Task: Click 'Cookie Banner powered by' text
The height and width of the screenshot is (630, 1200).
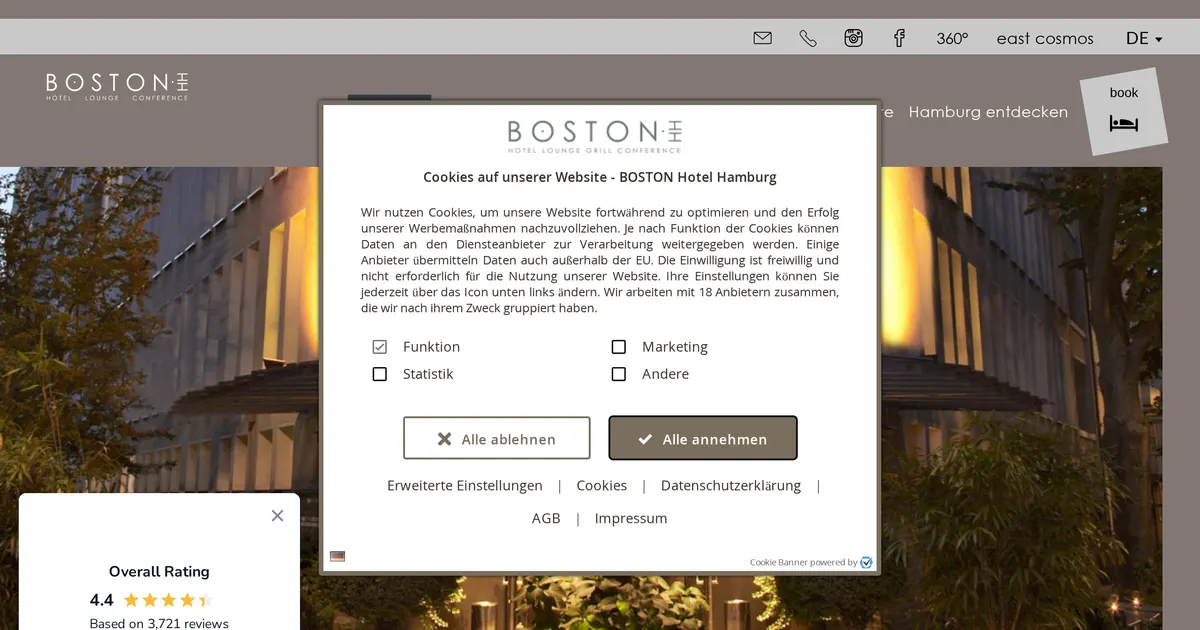Action: coord(803,563)
